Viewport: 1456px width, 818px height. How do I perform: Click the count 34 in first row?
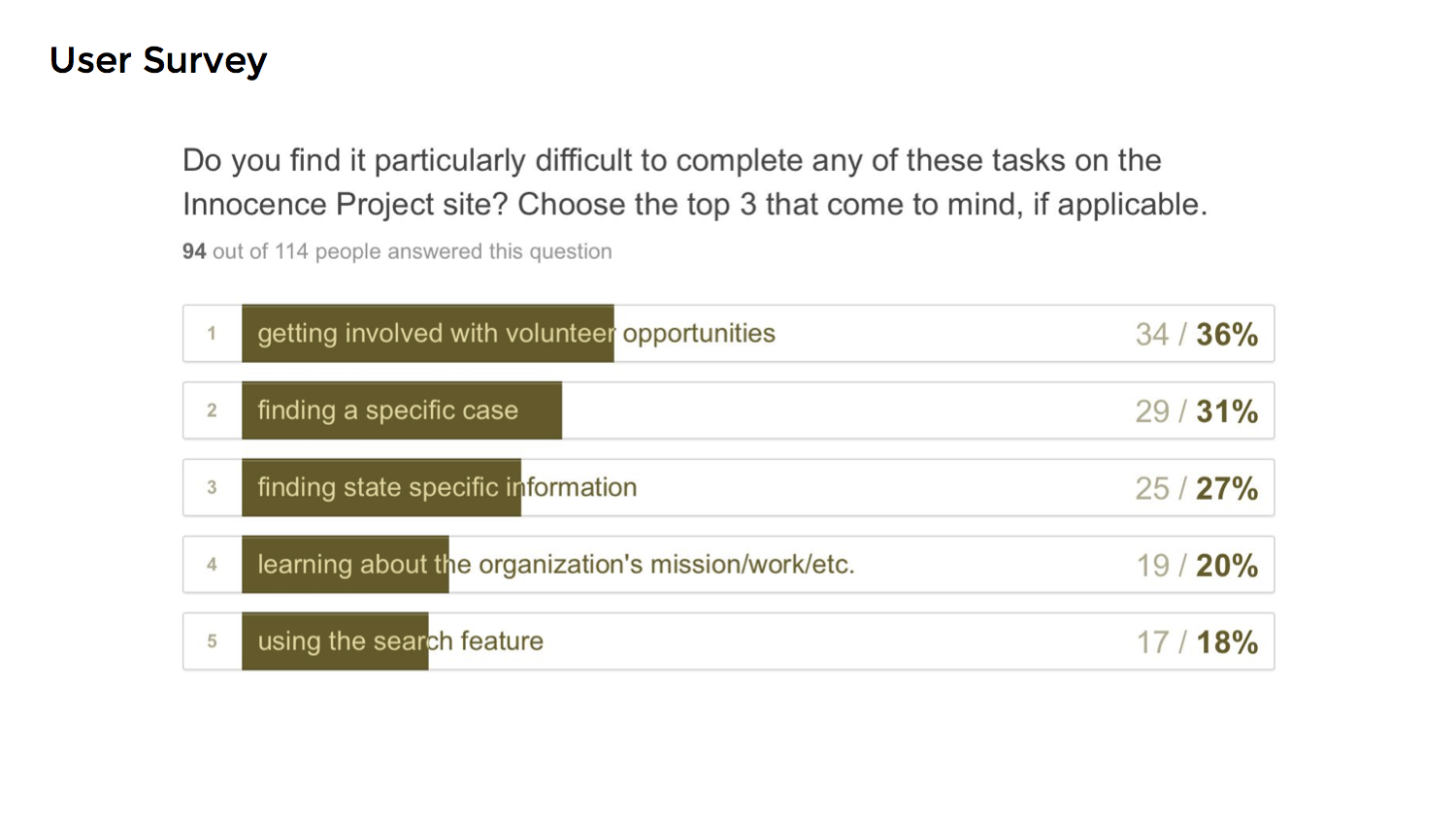1152,335
